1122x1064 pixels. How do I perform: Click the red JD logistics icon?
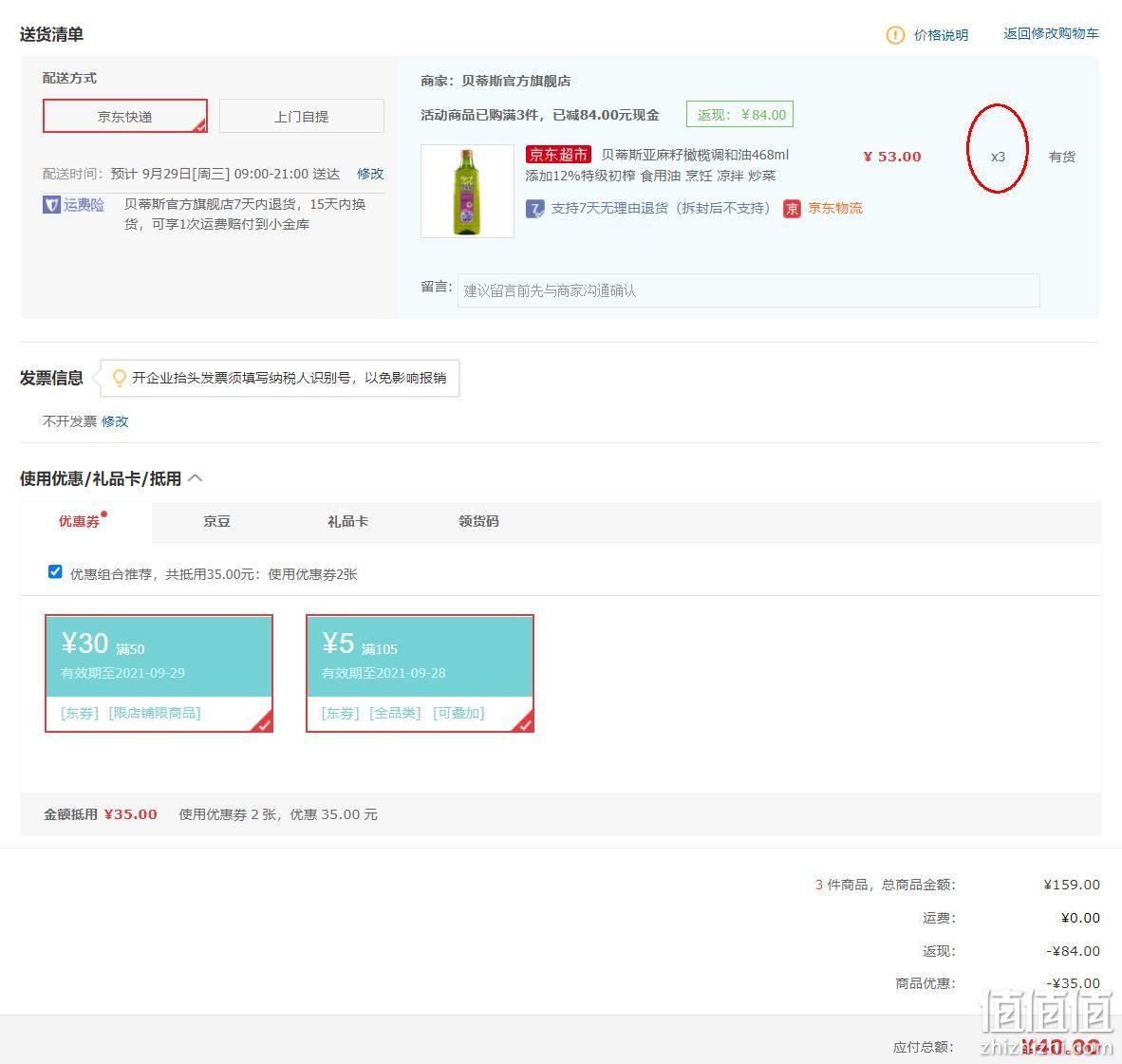tap(792, 209)
